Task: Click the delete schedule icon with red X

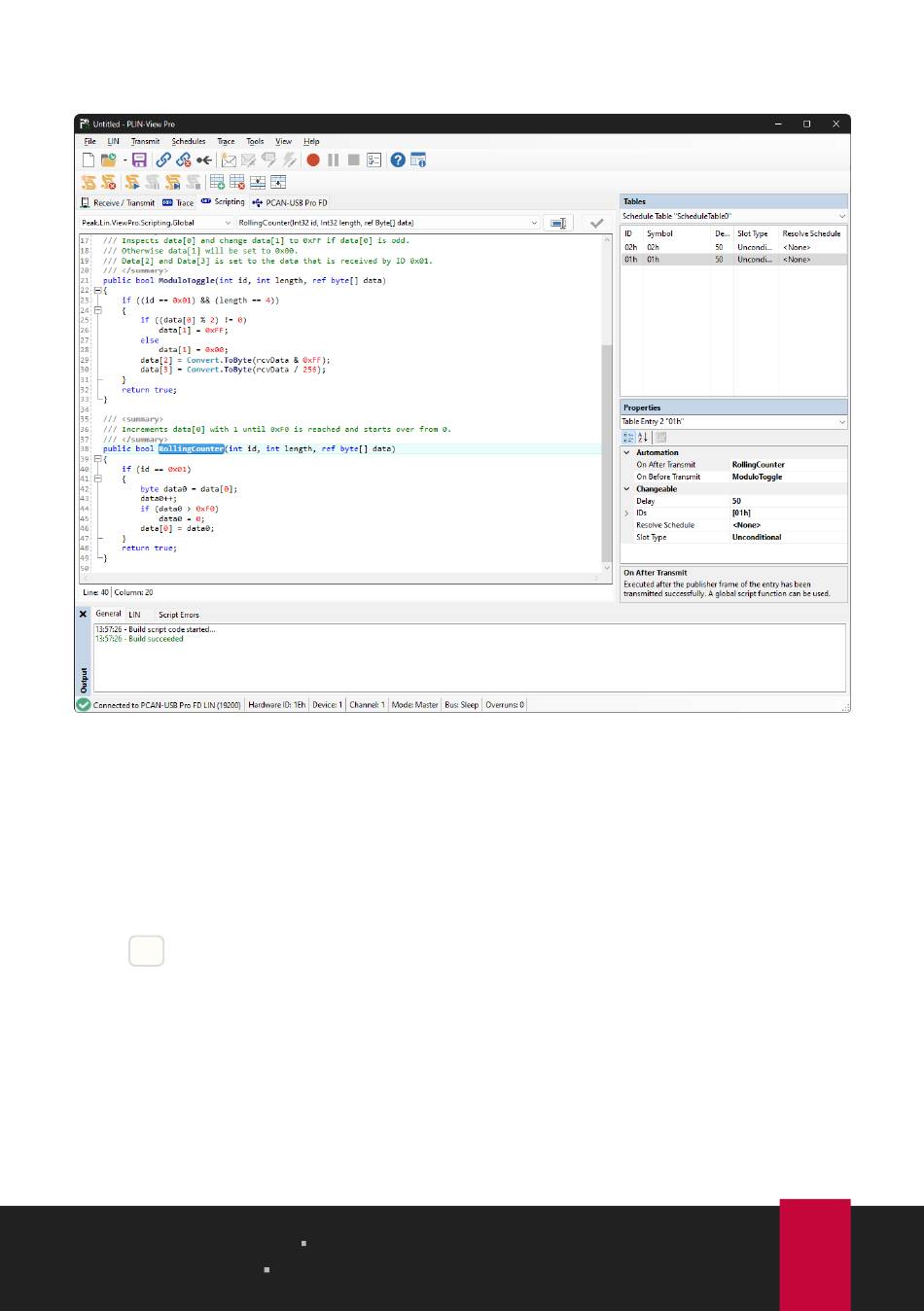Action: click(109, 182)
